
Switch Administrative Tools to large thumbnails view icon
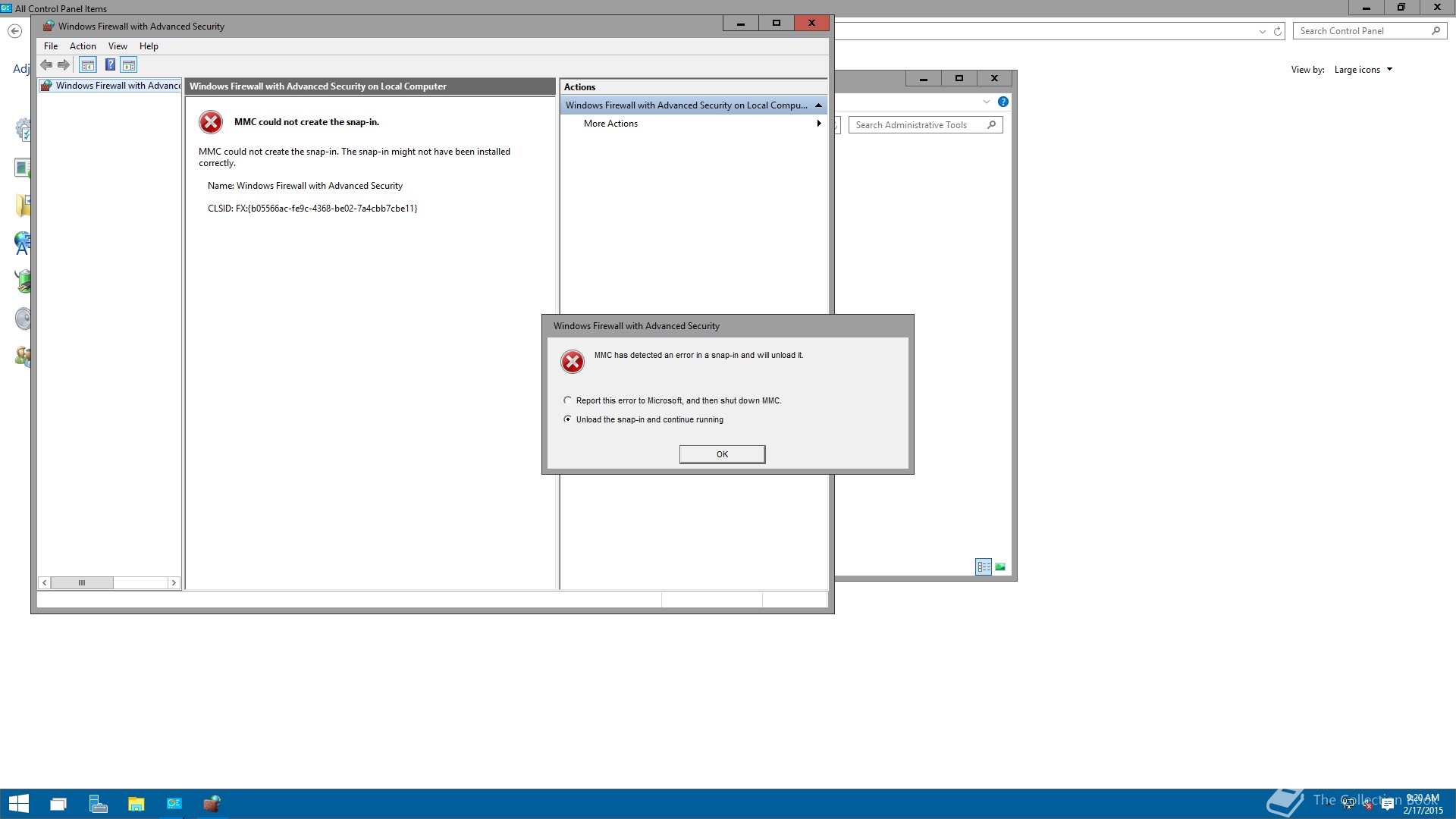(1000, 566)
